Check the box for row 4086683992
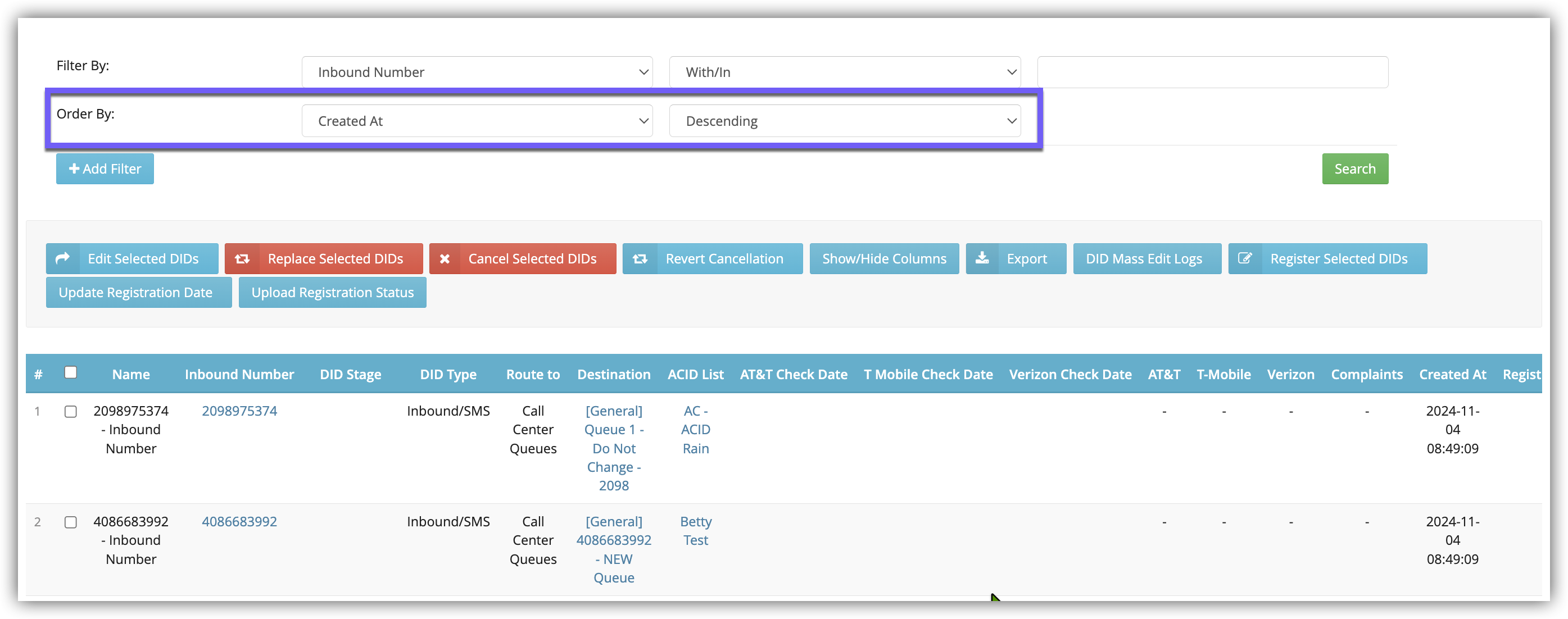This screenshot has width=1568, height=619. pyautogui.click(x=71, y=522)
